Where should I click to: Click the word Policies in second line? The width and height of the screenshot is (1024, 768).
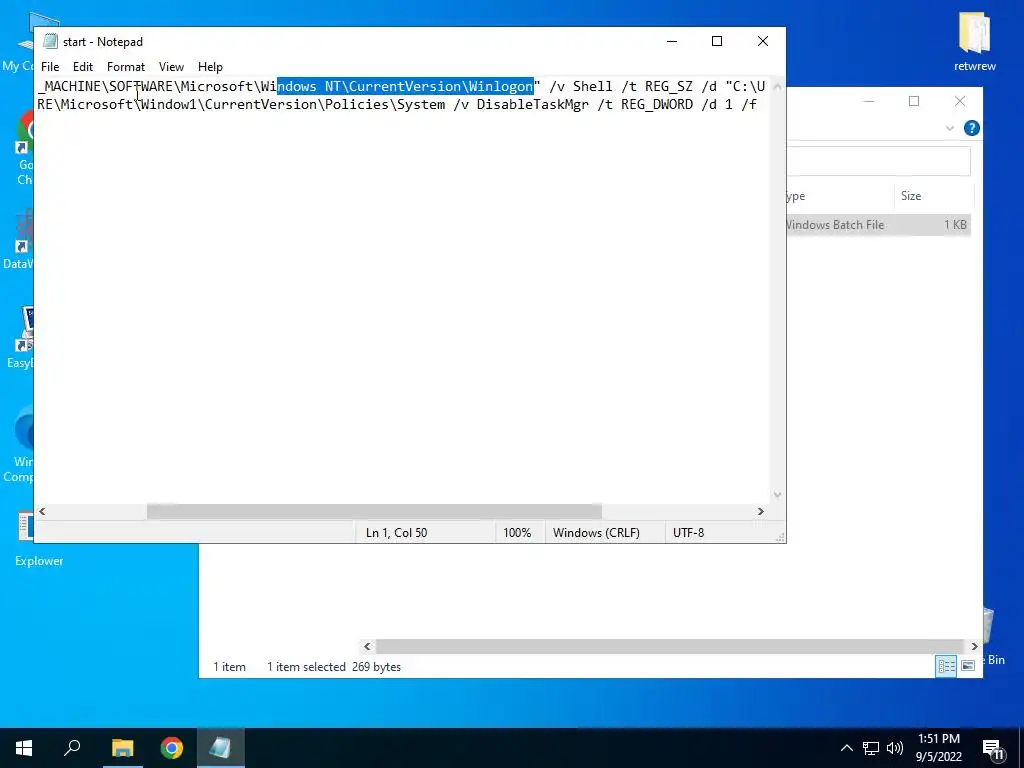[357, 104]
